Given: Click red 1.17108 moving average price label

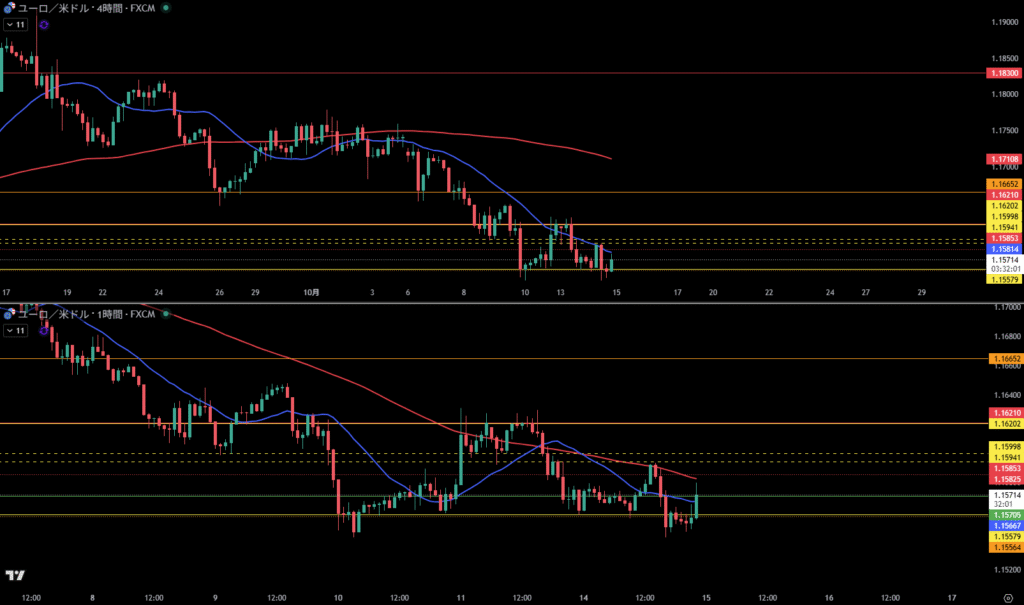Looking at the screenshot, I should (x=1004, y=159).
